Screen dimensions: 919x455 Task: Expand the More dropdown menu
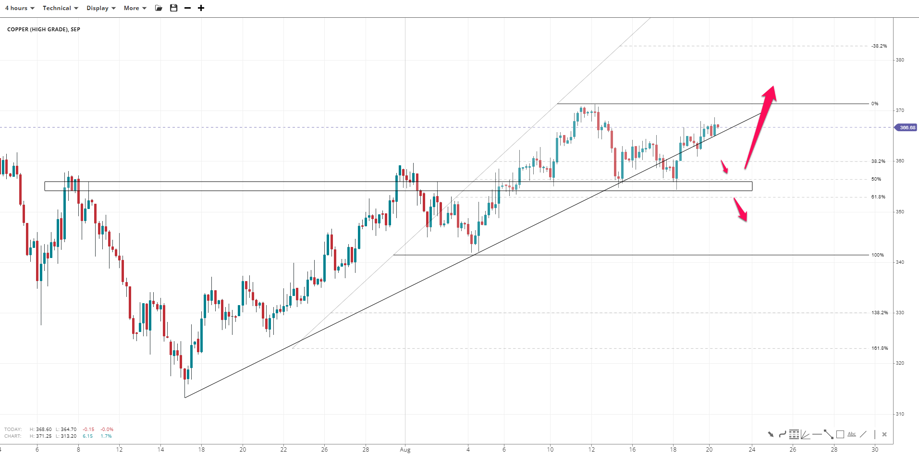point(134,8)
